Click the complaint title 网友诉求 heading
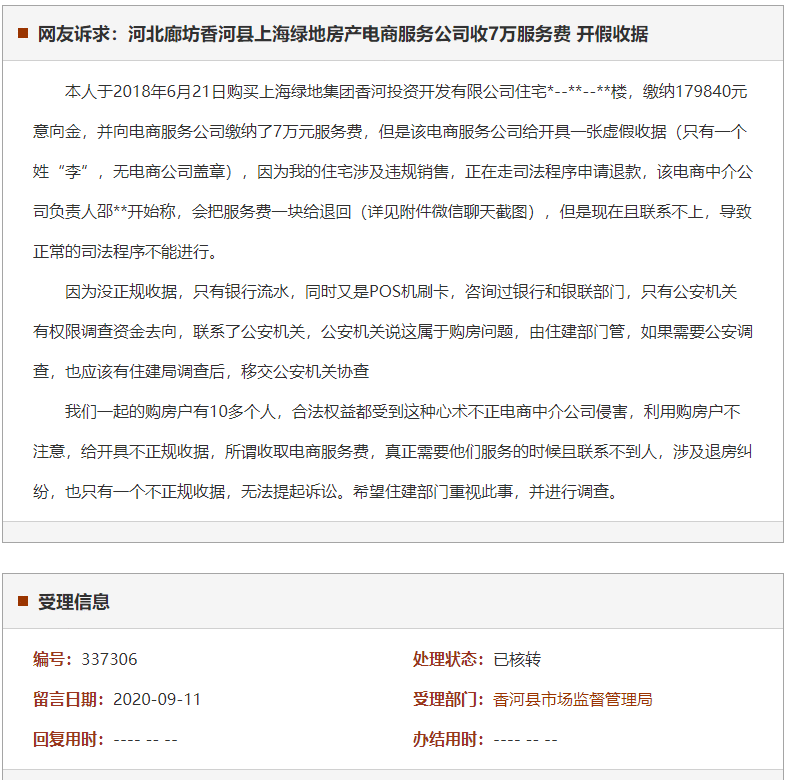The height and width of the screenshot is (780, 786). [343, 34]
